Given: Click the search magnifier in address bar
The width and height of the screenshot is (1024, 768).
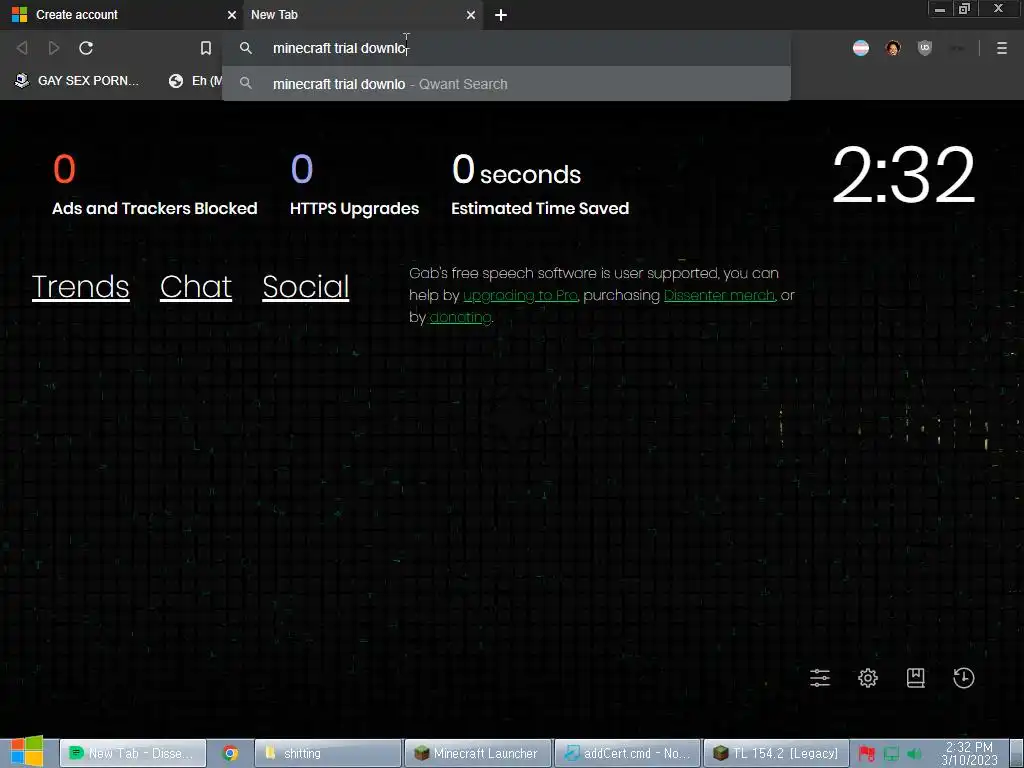Looking at the screenshot, I should 246,48.
